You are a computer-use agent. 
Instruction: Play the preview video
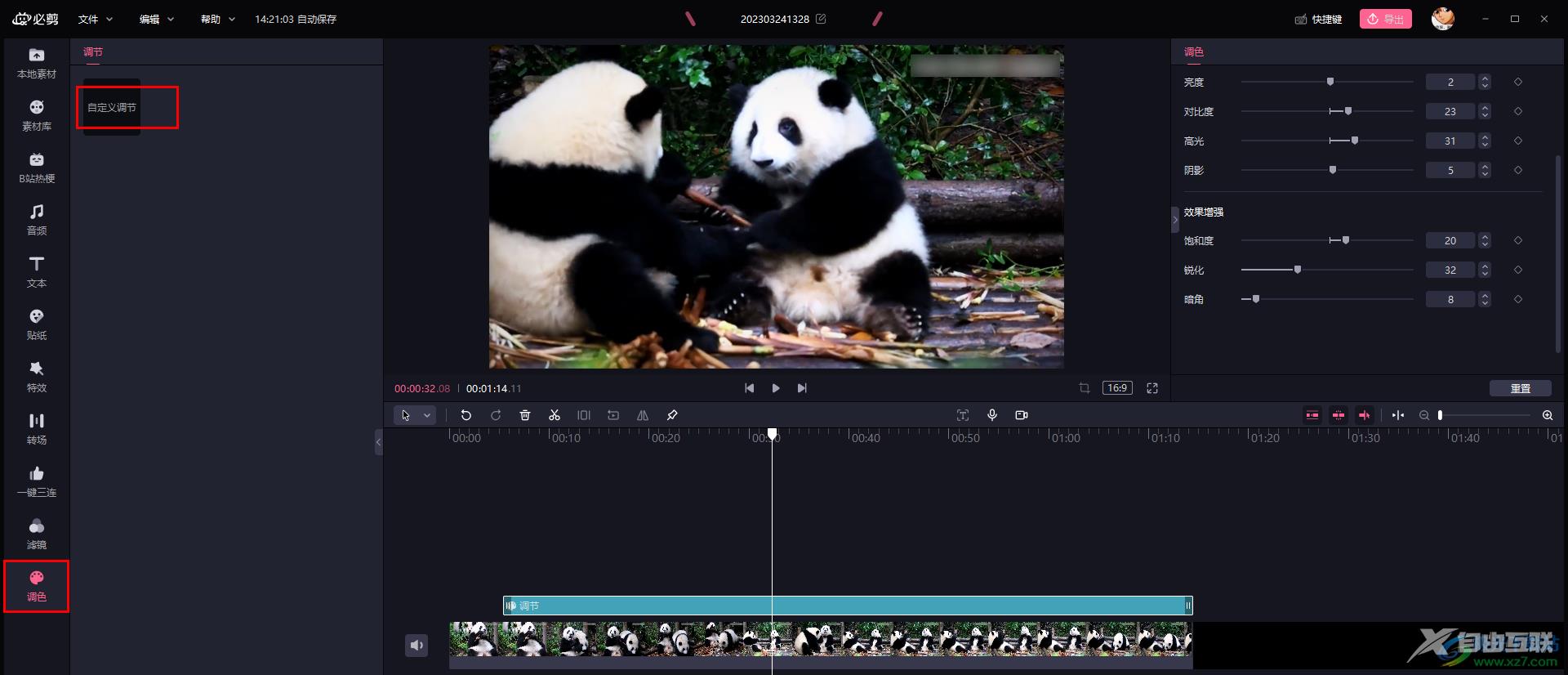coord(776,388)
